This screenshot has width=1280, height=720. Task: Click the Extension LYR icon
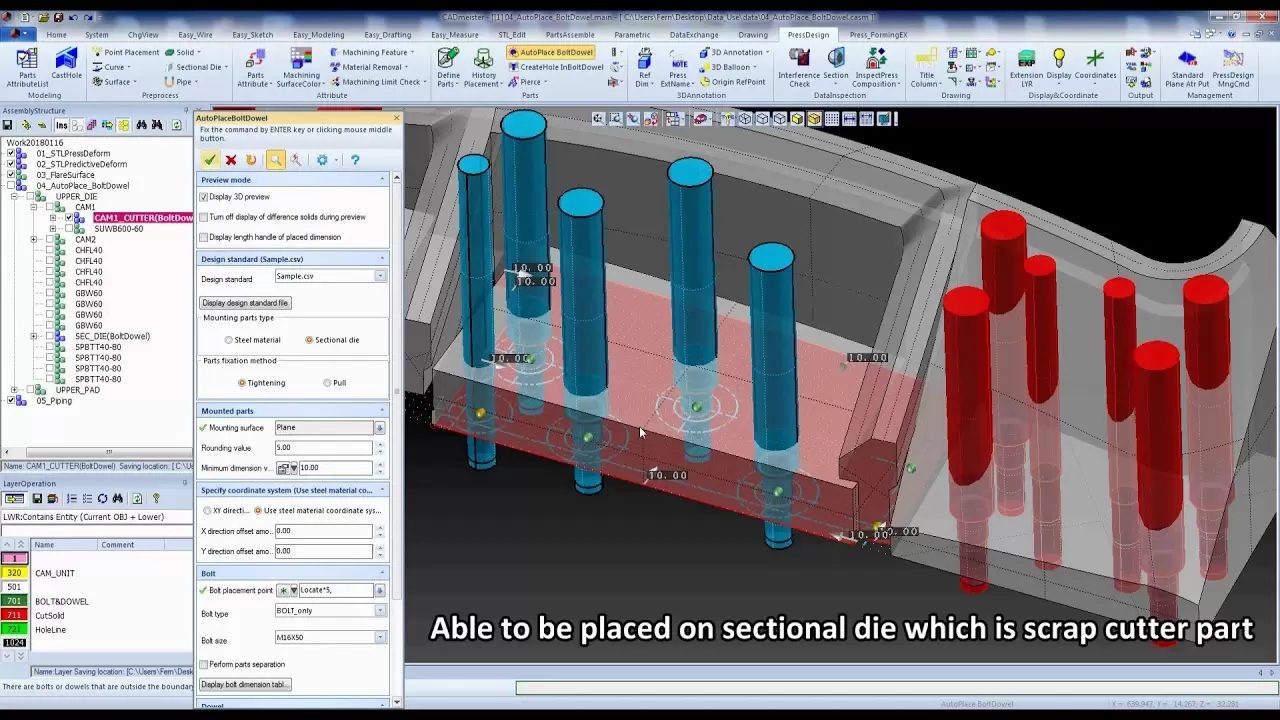(1026, 66)
